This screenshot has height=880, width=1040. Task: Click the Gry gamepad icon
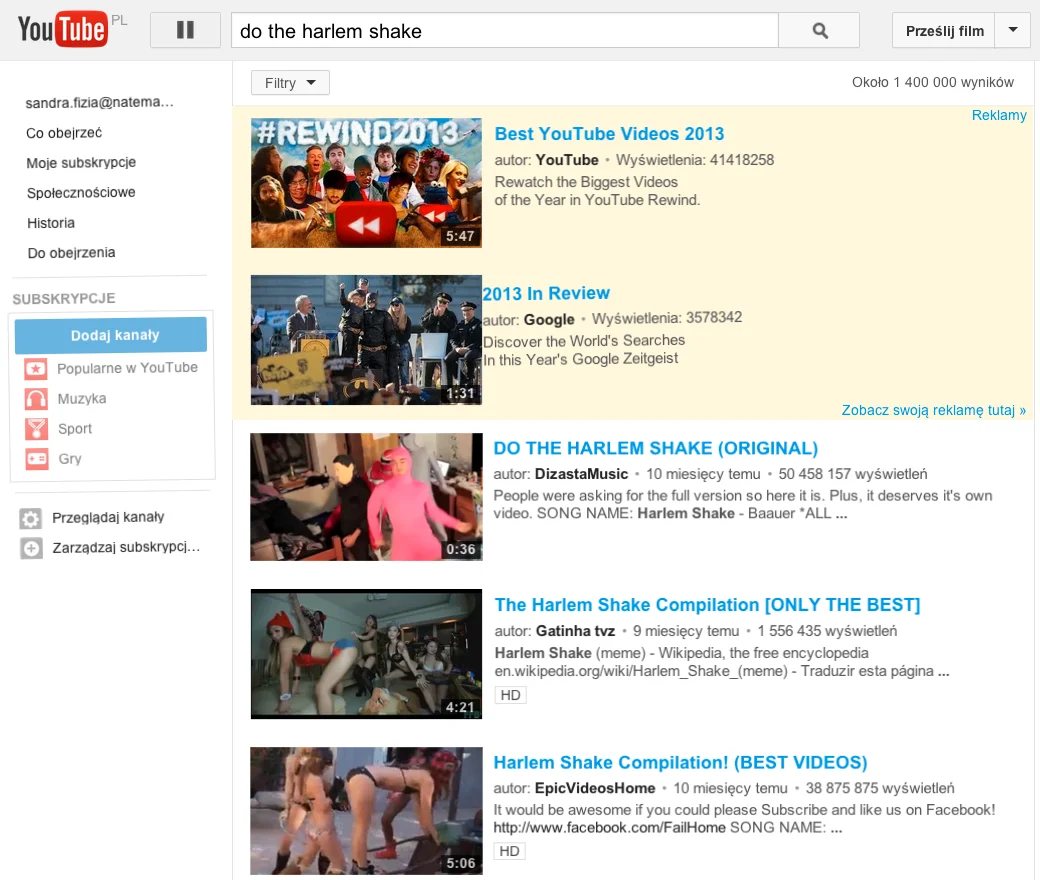click(36, 459)
